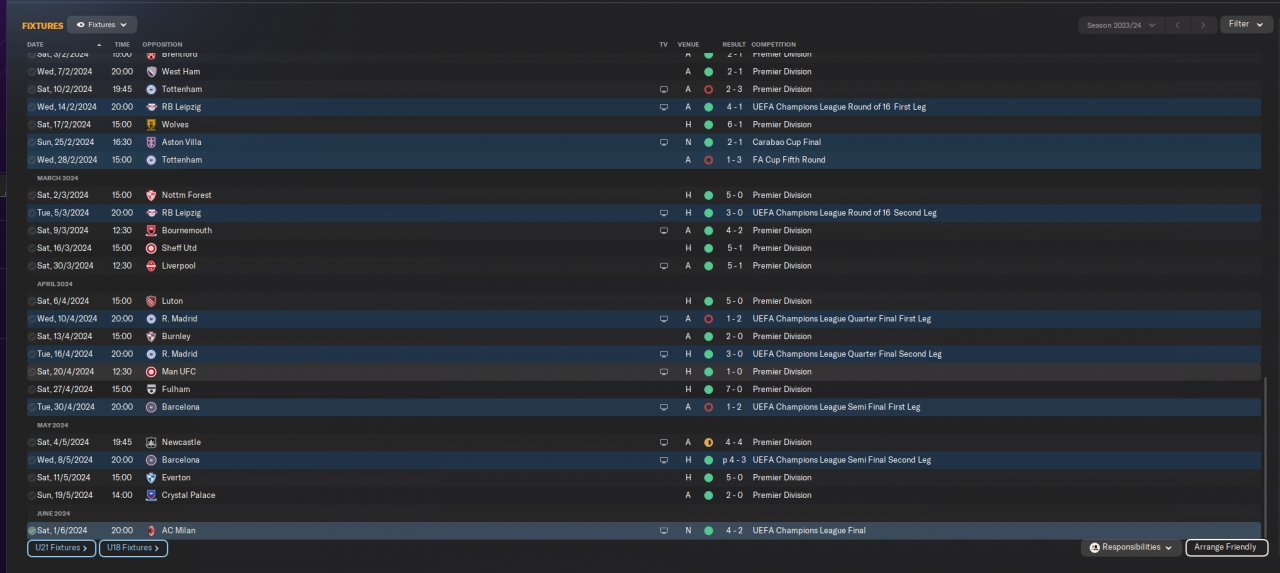
Task: Click the Arrange Friendly button
Action: (1227, 547)
